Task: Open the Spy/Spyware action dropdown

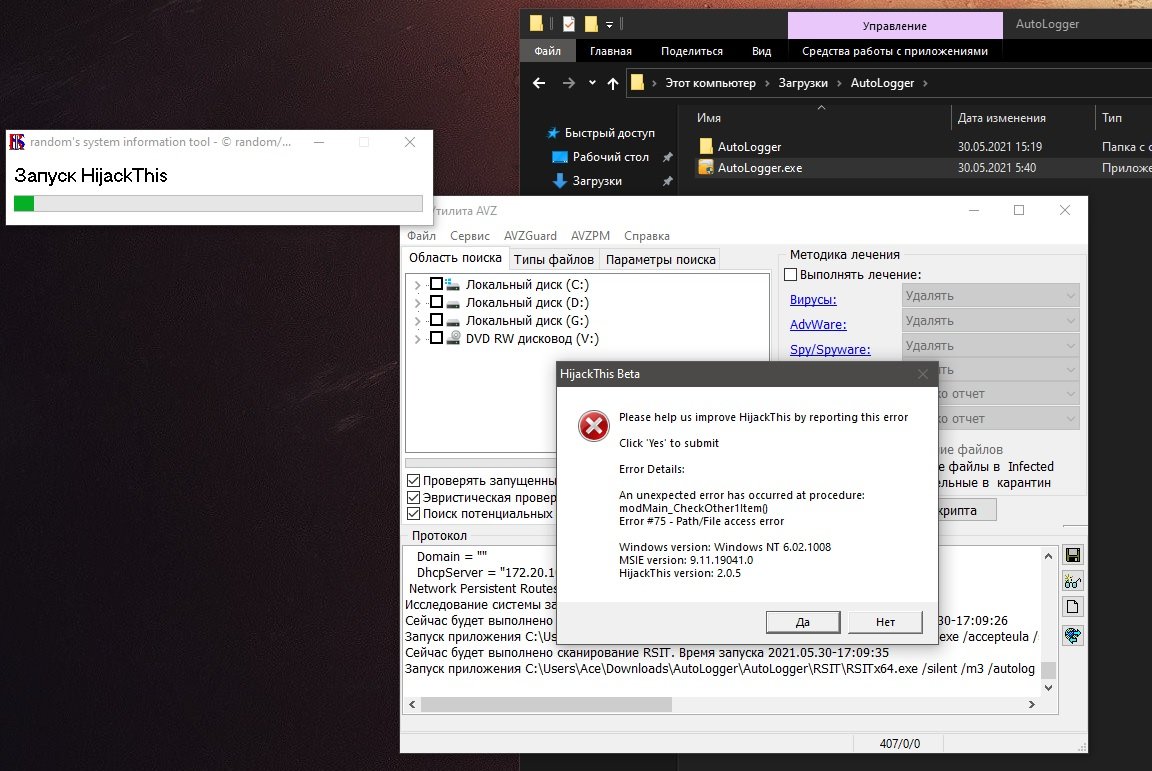Action: tap(990, 345)
